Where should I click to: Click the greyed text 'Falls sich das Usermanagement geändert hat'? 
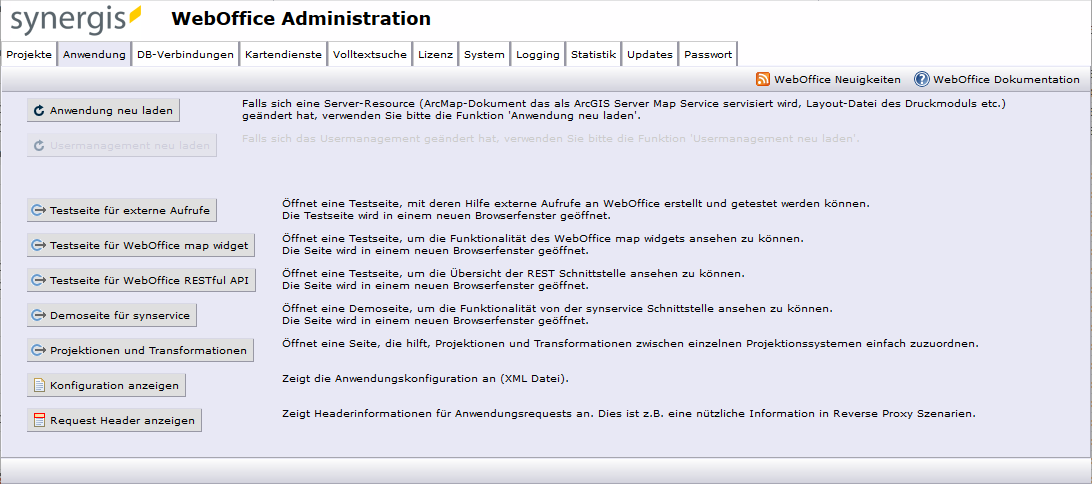pos(551,139)
